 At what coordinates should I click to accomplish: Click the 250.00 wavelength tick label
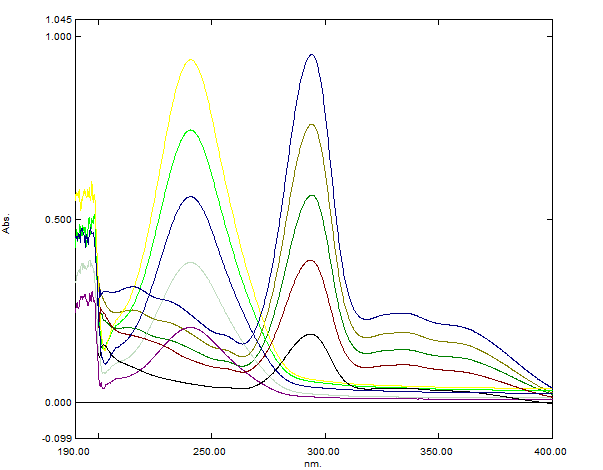click(x=211, y=451)
